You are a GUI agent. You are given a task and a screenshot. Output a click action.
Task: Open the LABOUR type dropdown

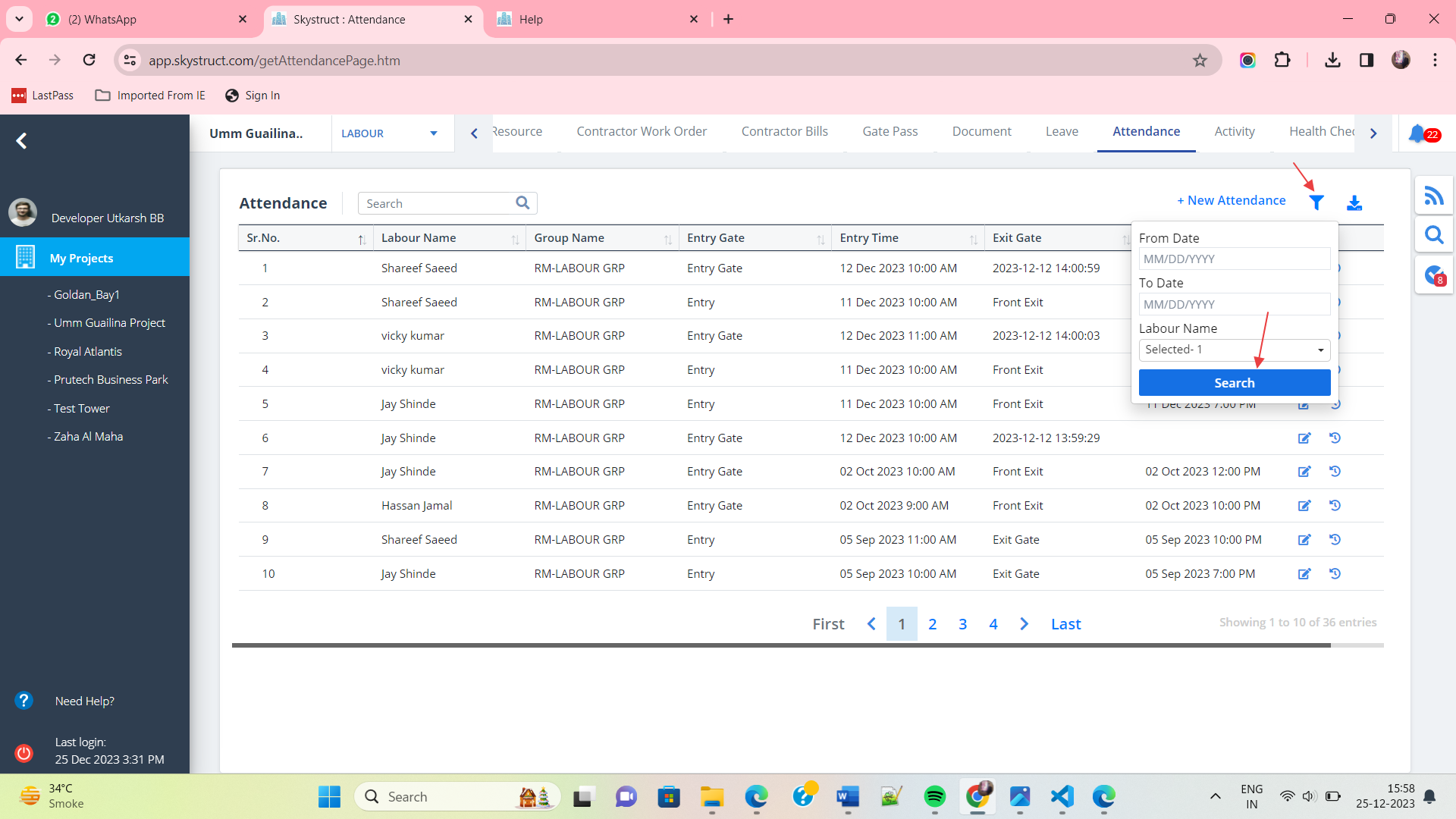[x=389, y=133]
